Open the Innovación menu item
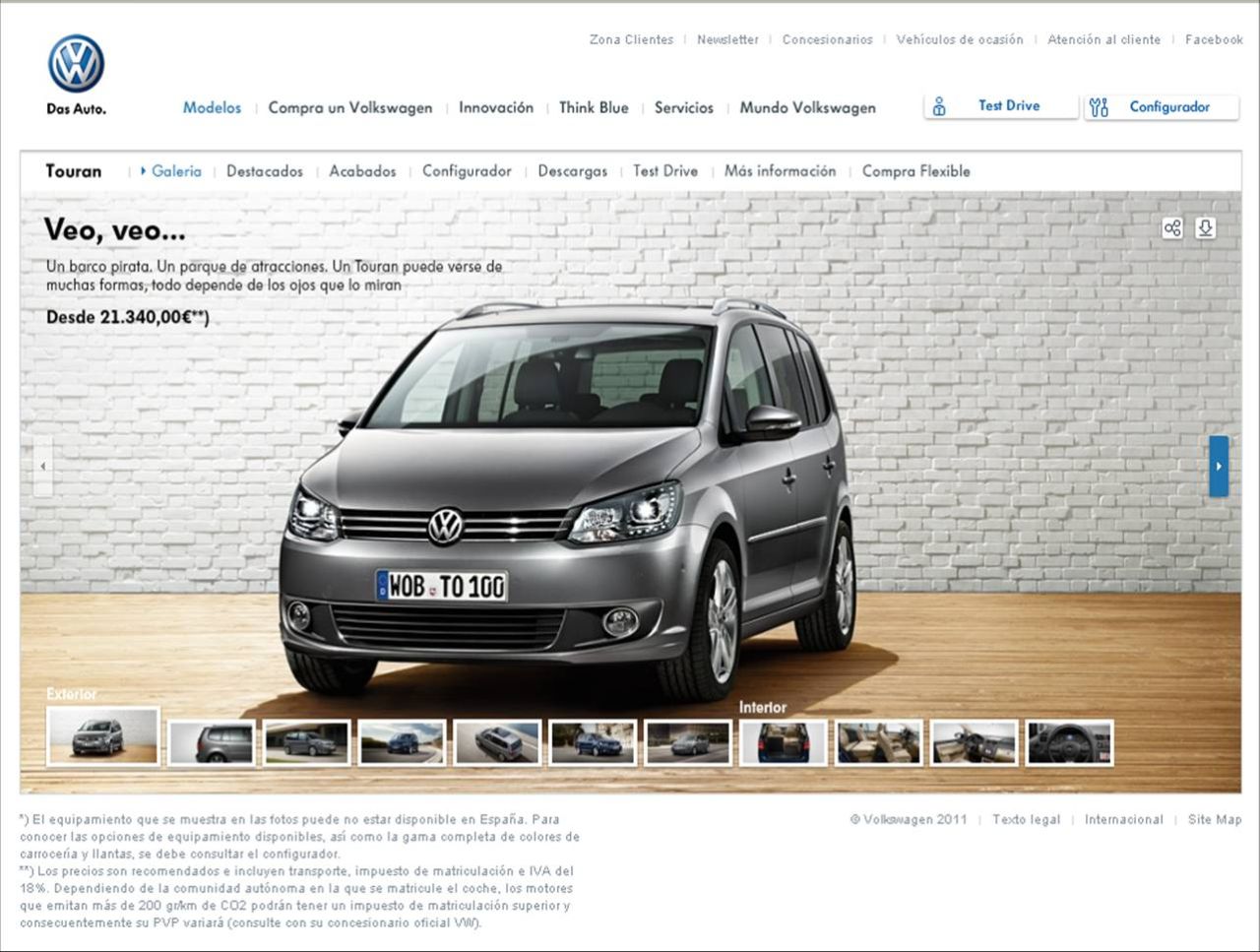 [x=495, y=107]
